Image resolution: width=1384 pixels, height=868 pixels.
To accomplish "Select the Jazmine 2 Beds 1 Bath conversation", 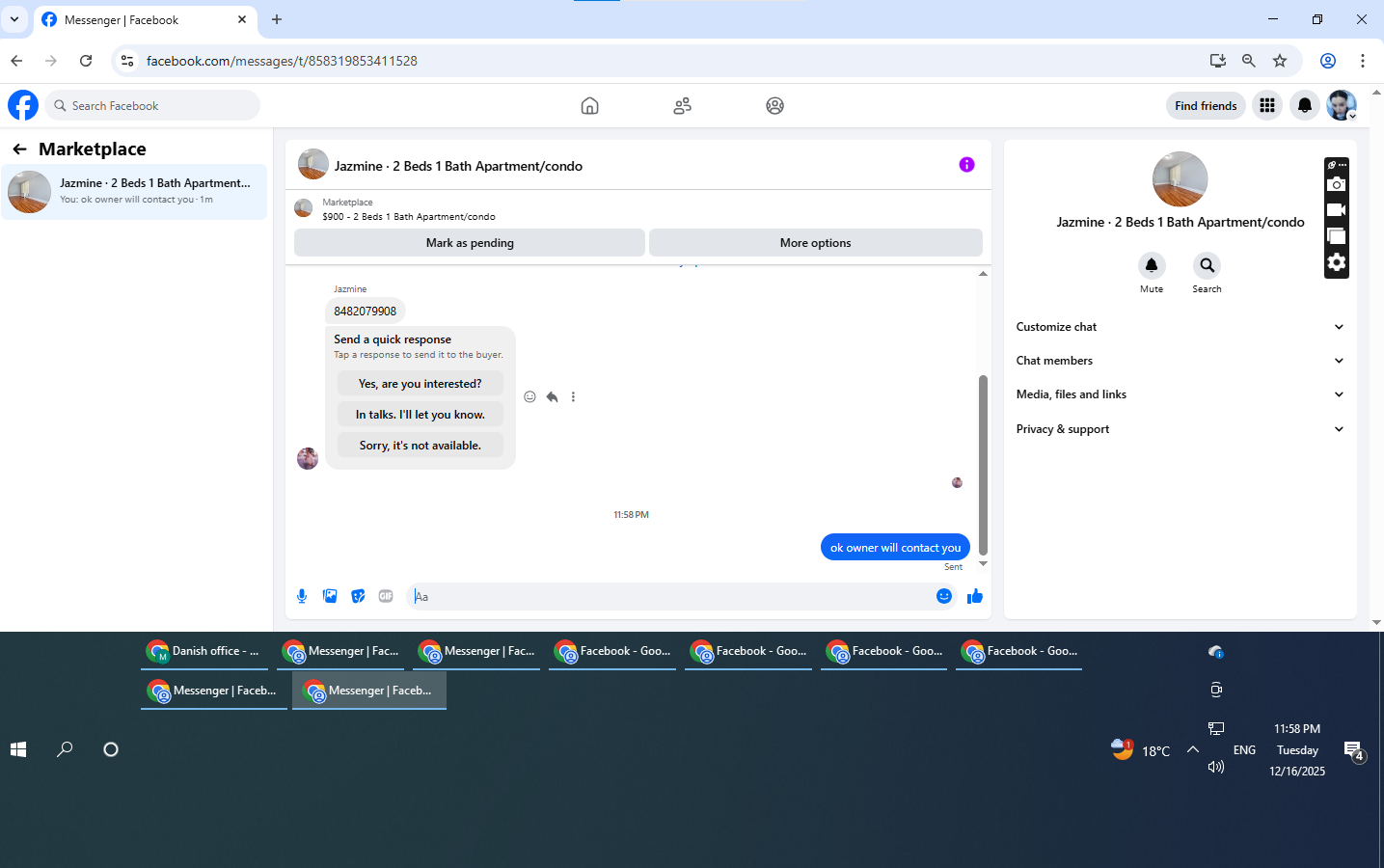I will pos(134,191).
